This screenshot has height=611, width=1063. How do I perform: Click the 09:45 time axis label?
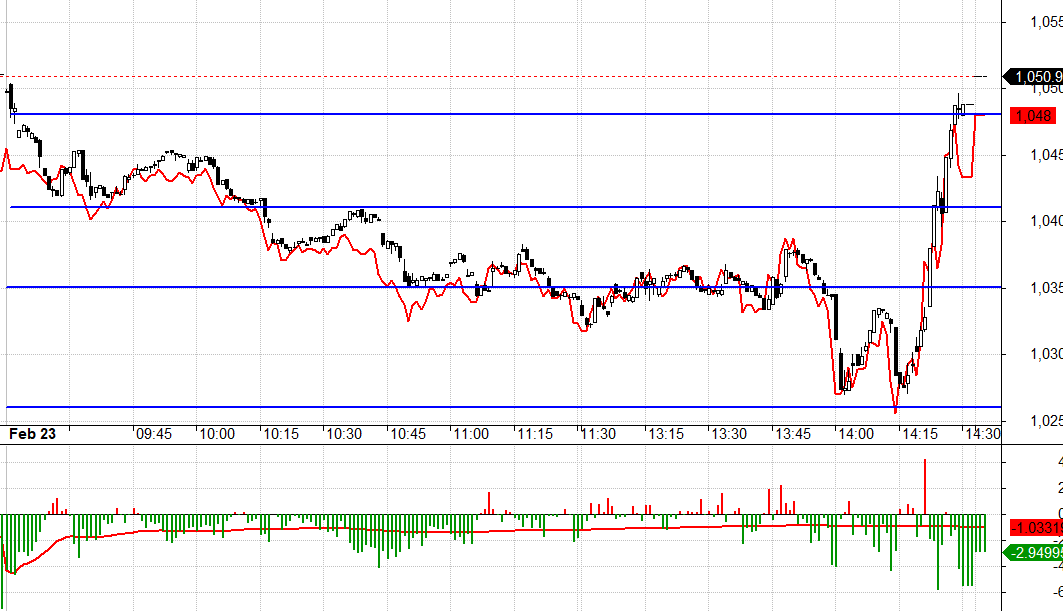click(153, 434)
